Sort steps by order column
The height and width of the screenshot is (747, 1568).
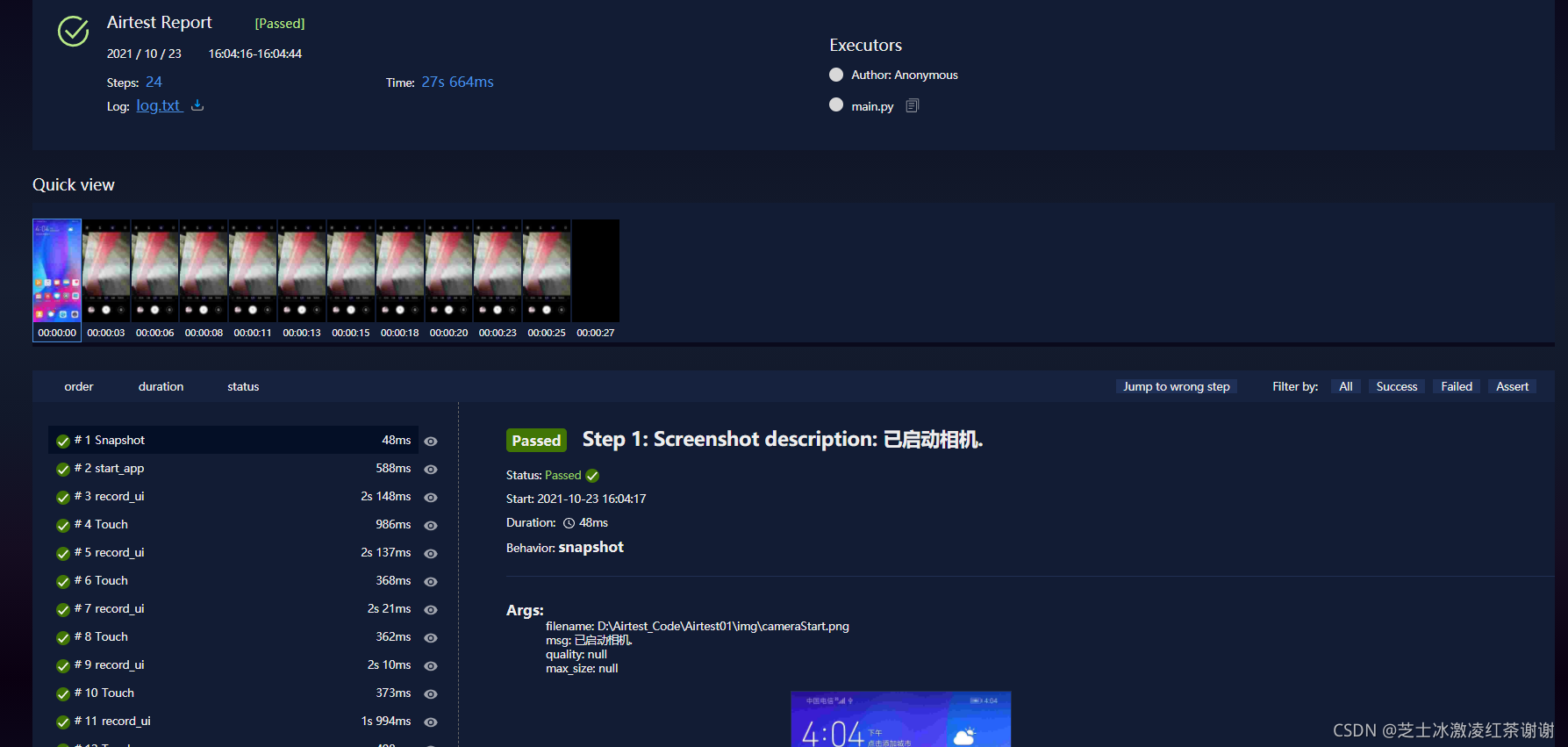pyautogui.click(x=79, y=386)
